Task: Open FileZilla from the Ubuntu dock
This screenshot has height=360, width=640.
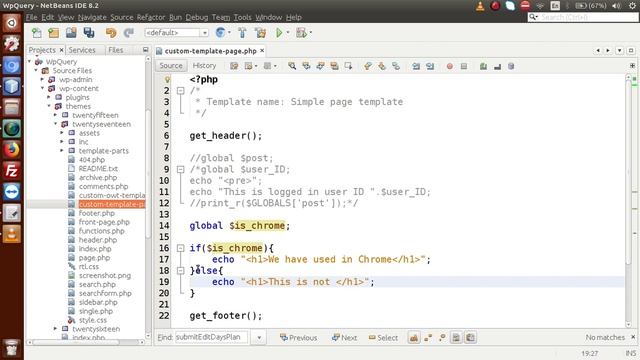Action: [x=11, y=171]
